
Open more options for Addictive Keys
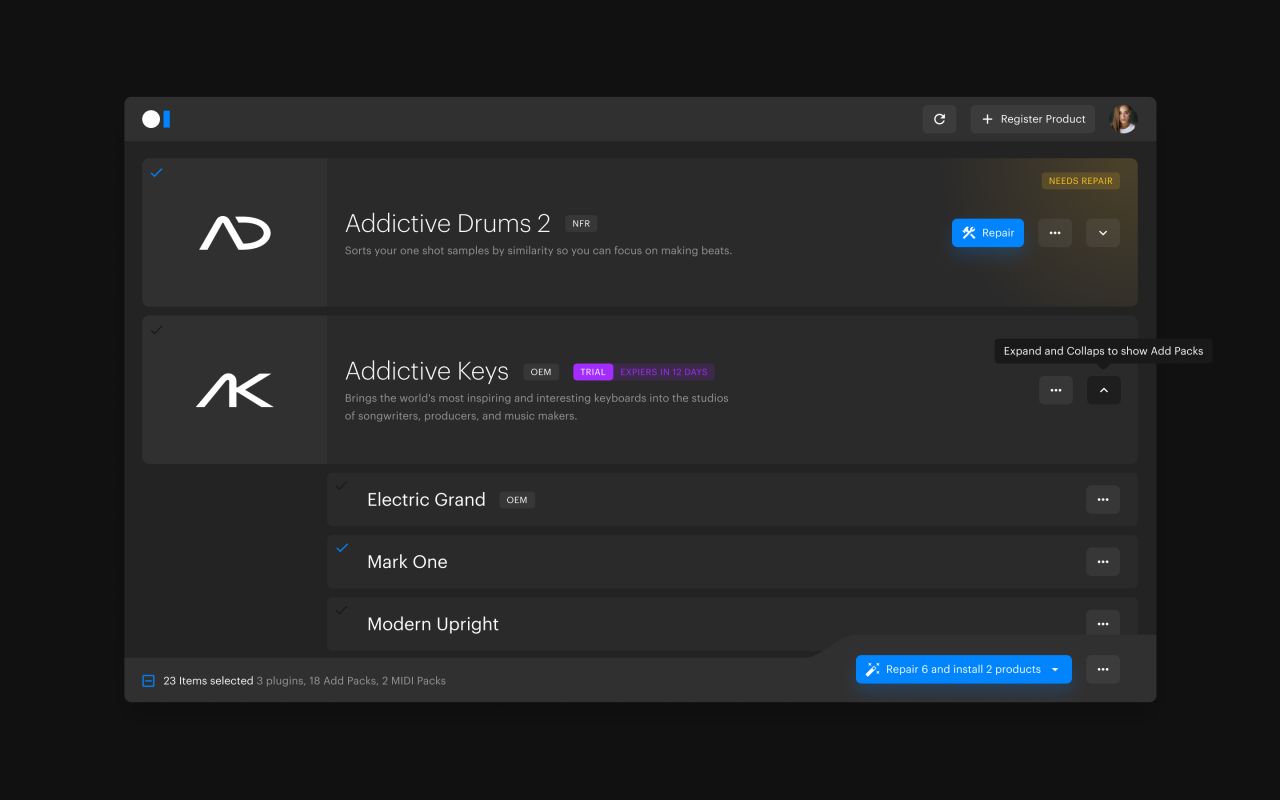point(1055,390)
